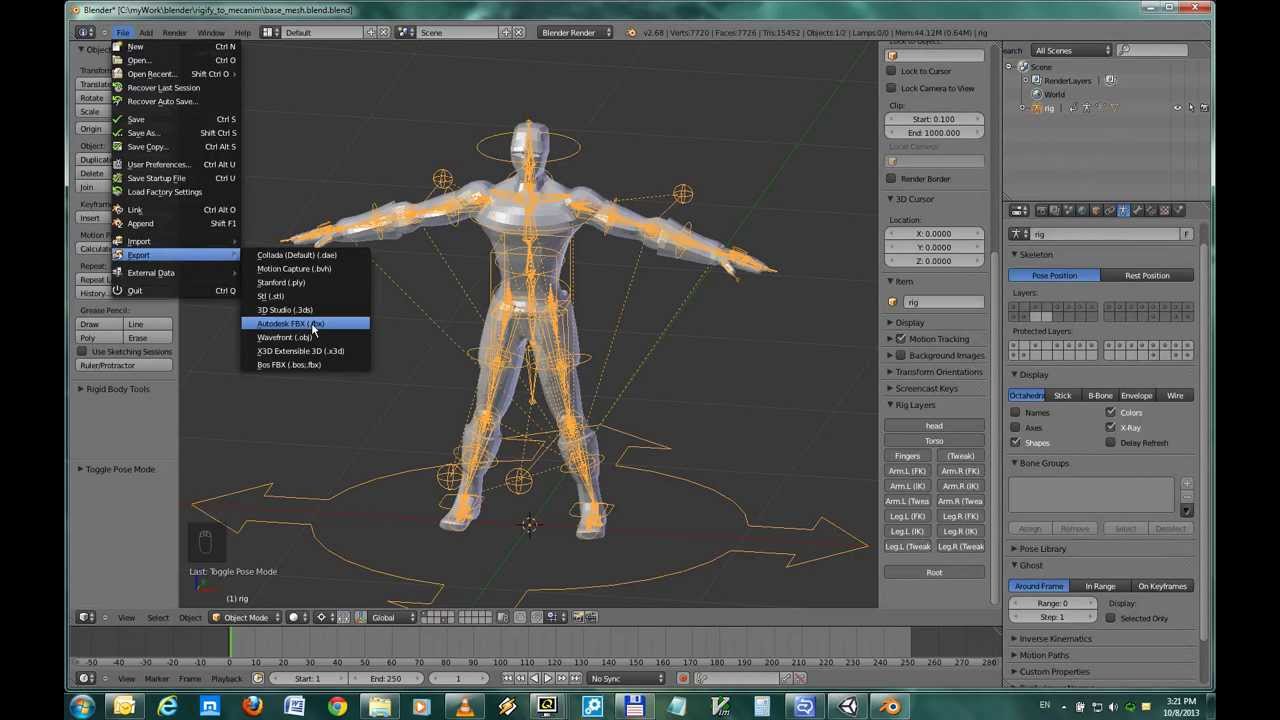Viewport: 1280px width, 720px height.
Task: Open the All Scenes outliner dropdown
Action: tap(1072, 50)
